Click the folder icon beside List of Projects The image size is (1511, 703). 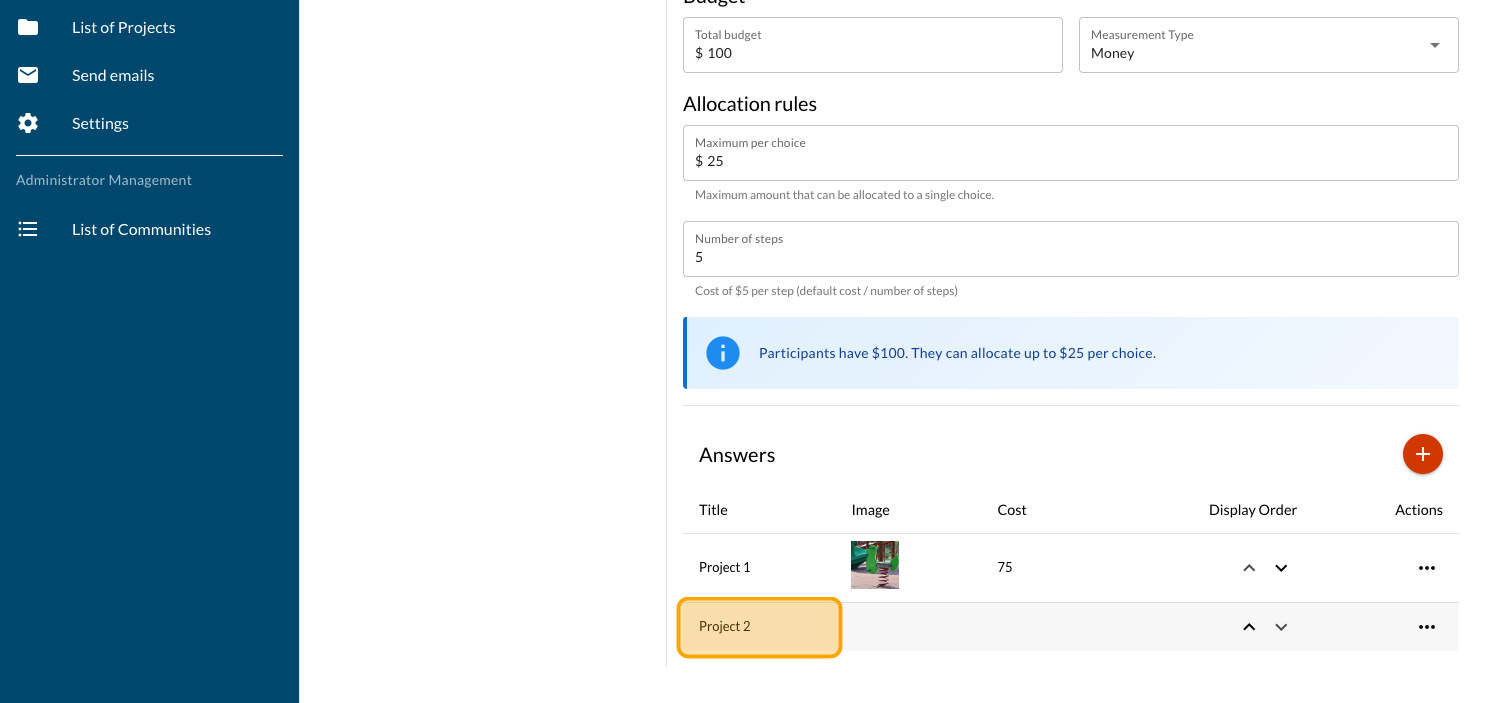coord(28,27)
